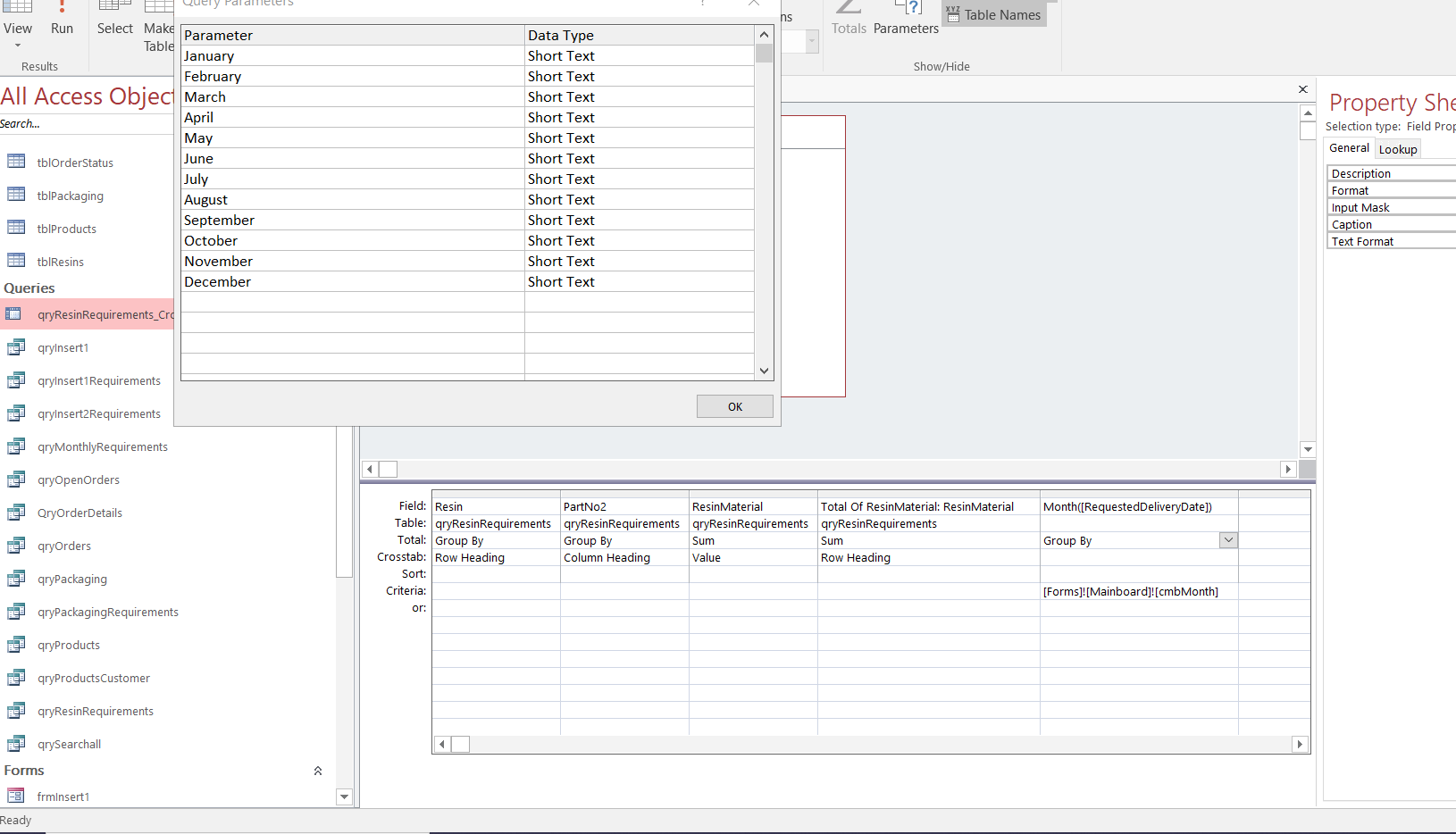Click the Value crosstab cell under ResinMaterial
Screen dimensions: 1456x834
coord(753,557)
